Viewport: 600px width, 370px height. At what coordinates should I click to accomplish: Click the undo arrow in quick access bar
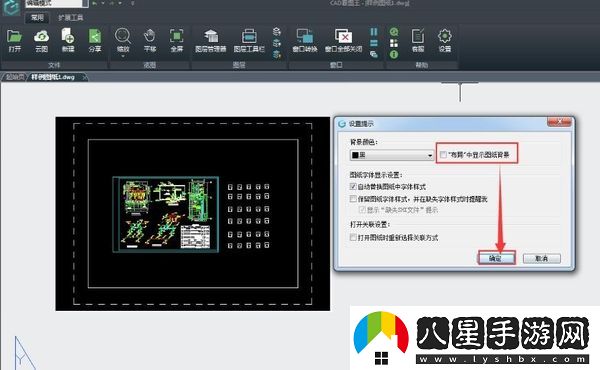tap(95, 3)
